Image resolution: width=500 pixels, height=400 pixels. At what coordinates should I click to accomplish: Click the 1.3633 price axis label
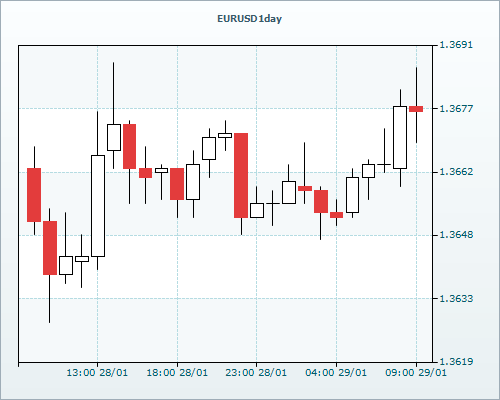click(456, 298)
